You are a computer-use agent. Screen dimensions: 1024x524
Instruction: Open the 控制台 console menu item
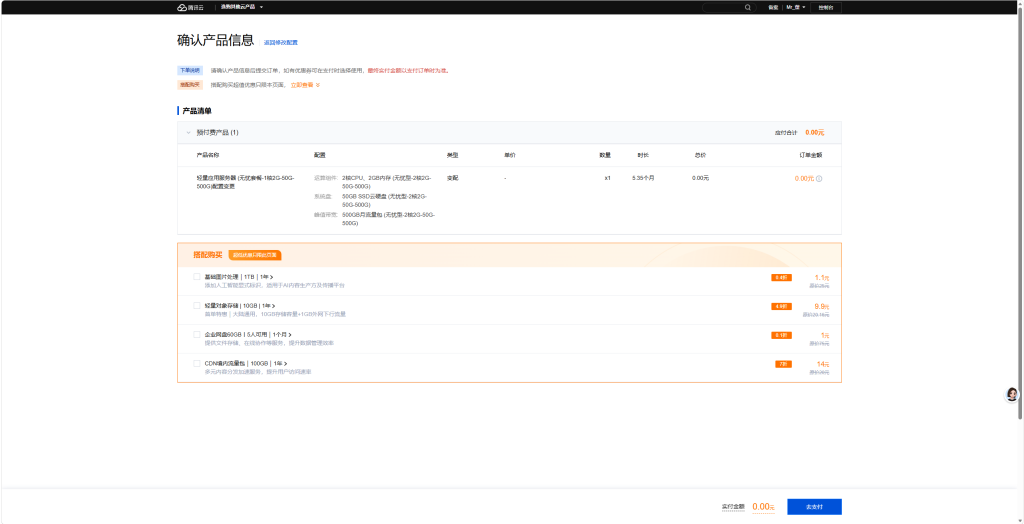click(x=825, y=7)
